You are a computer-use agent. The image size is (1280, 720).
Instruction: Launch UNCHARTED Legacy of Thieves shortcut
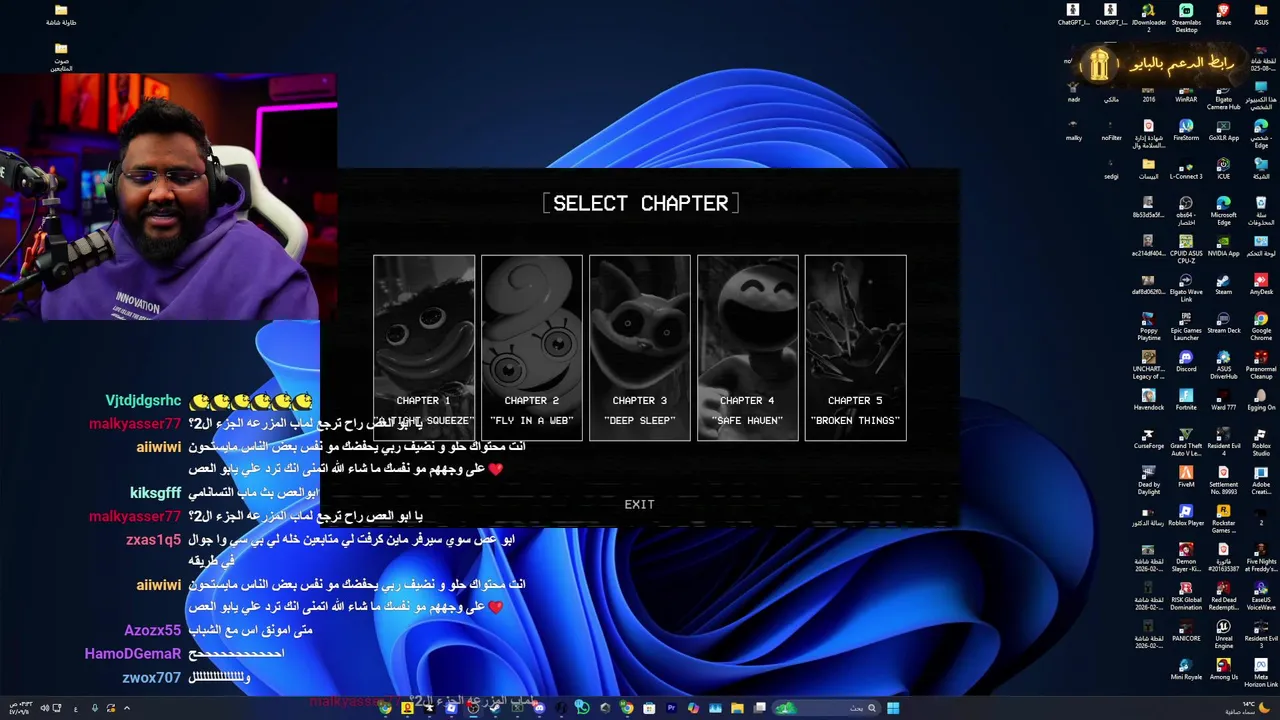(x=1148, y=364)
